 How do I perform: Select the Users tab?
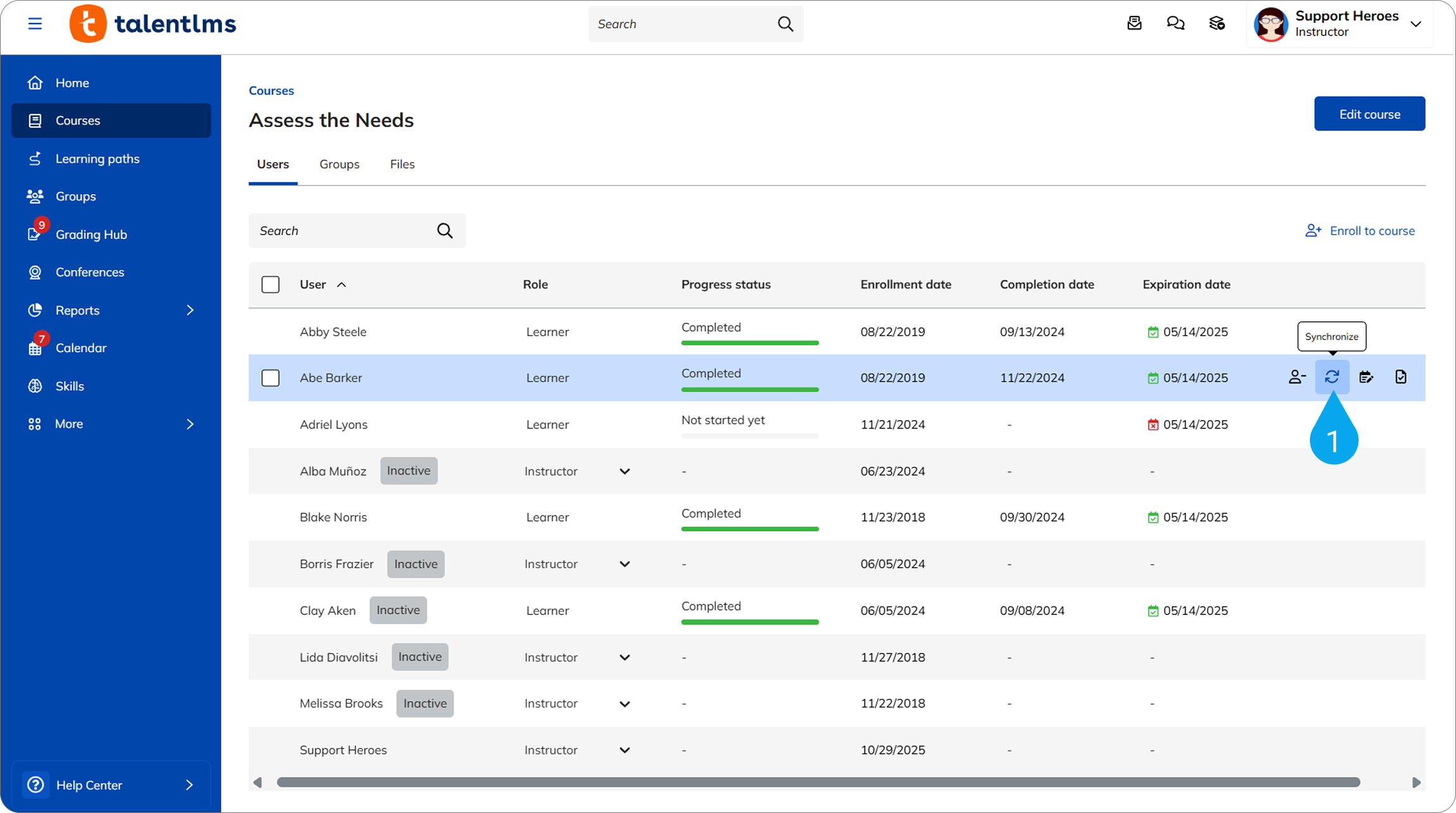point(273,164)
